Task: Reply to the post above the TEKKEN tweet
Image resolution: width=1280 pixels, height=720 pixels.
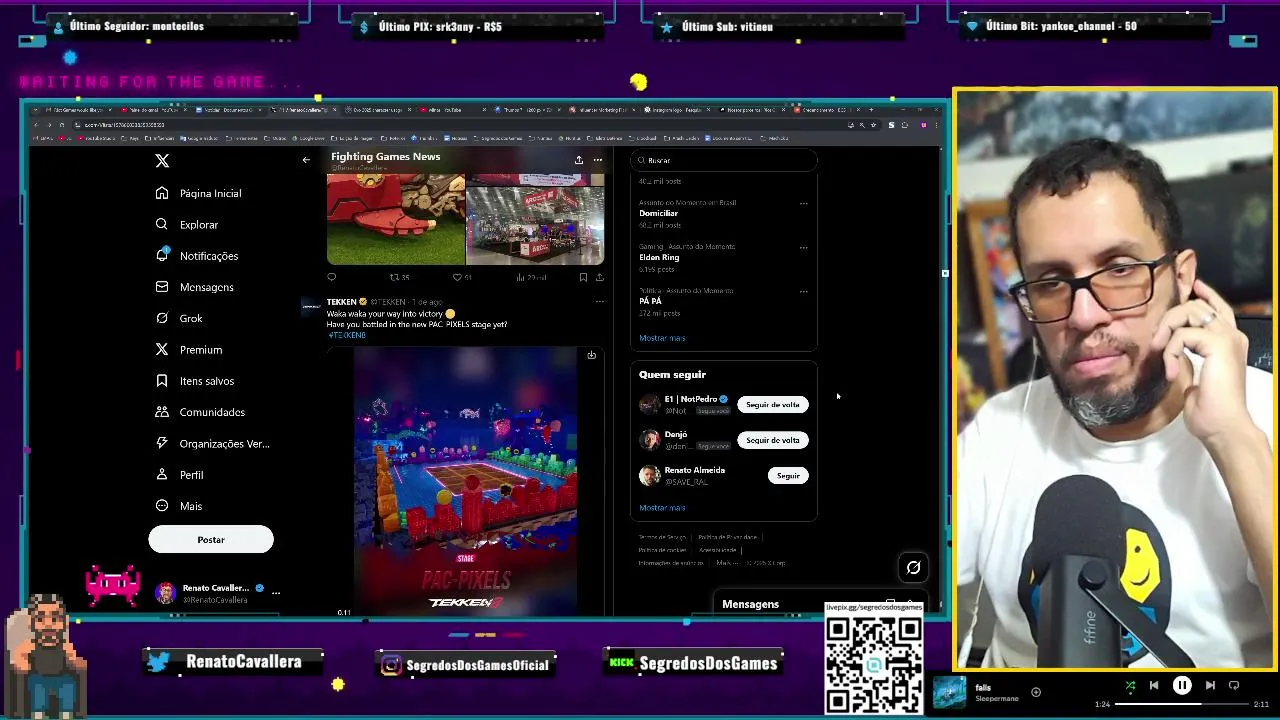Action: coord(332,277)
